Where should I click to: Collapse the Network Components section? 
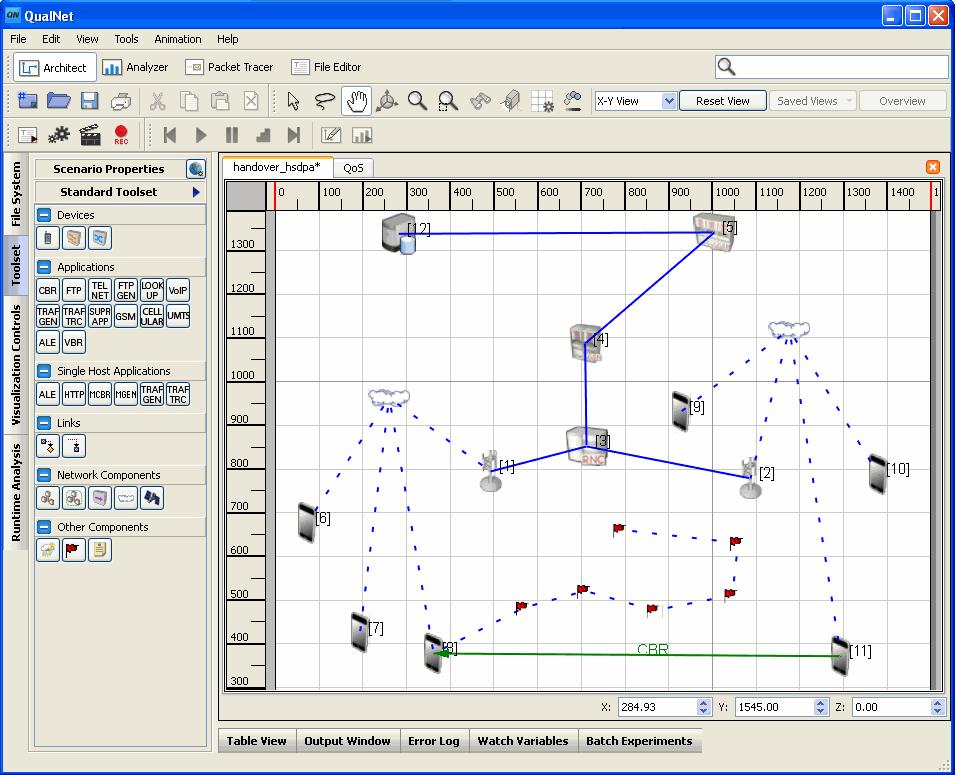click(44, 474)
